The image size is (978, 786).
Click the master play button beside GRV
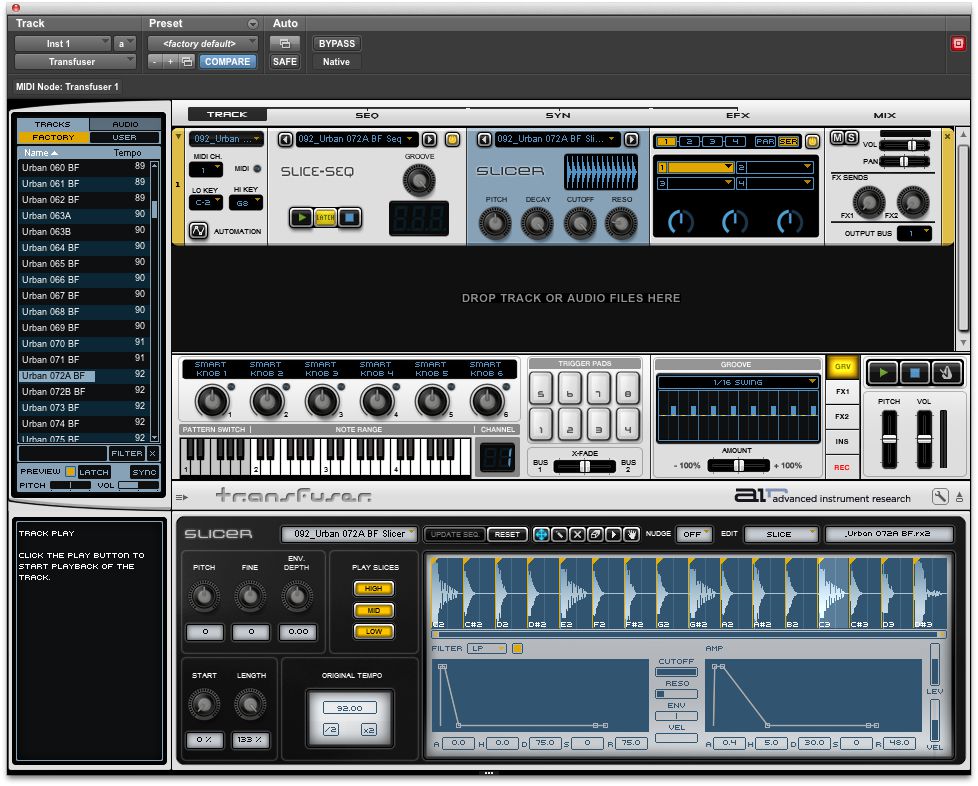883,372
